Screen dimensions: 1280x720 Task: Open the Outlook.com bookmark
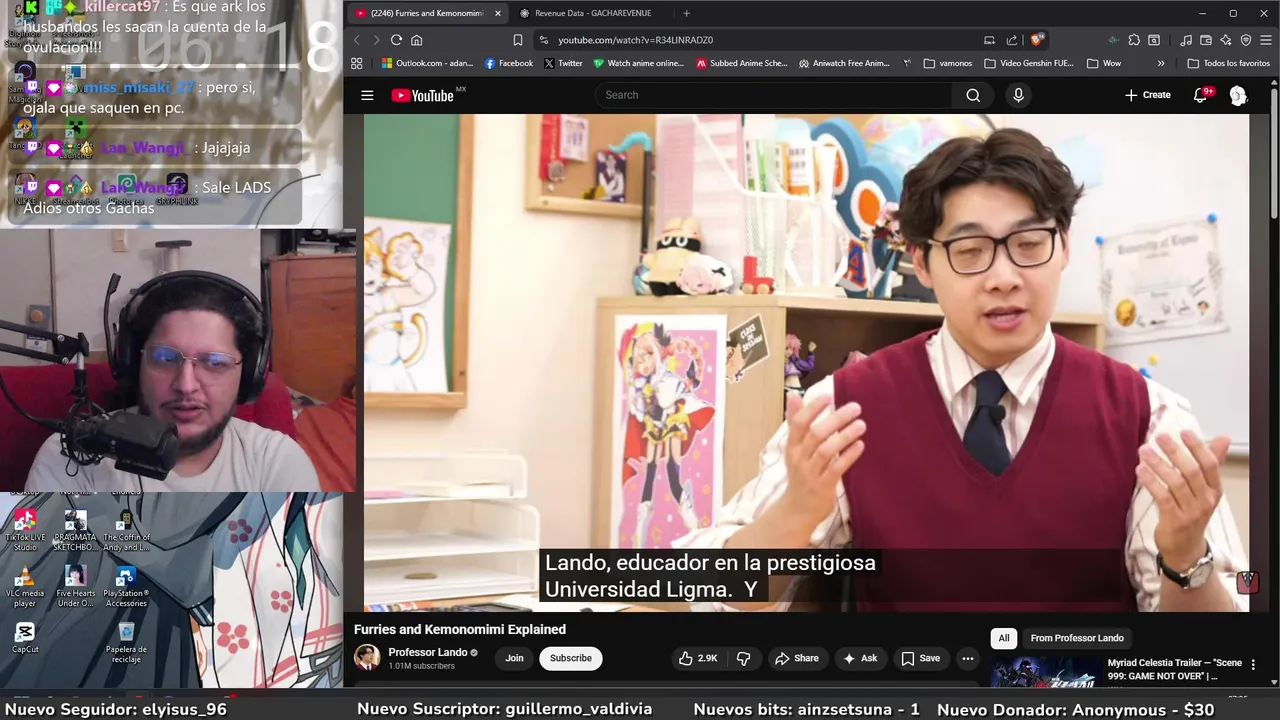pos(427,63)
